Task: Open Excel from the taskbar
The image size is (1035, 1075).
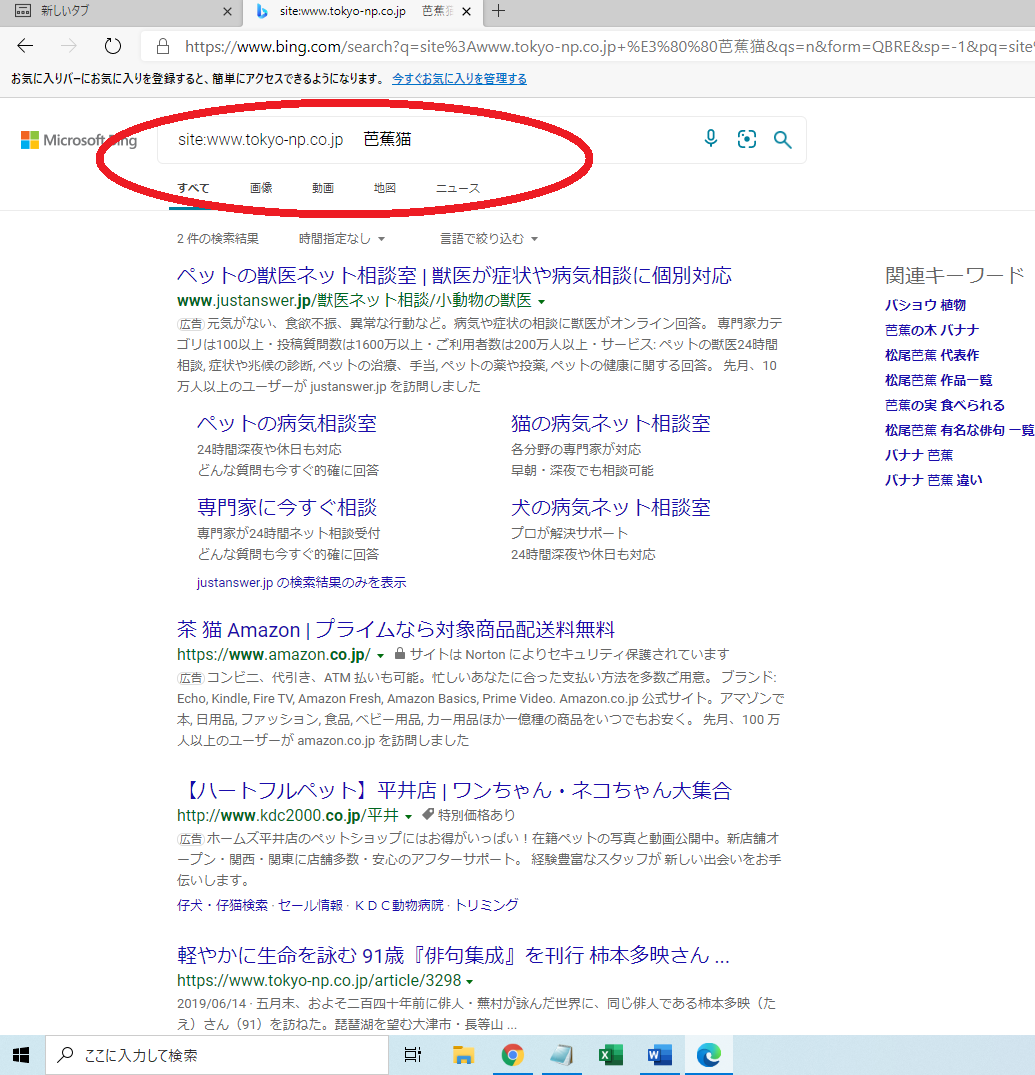Action: (610, 1055)
